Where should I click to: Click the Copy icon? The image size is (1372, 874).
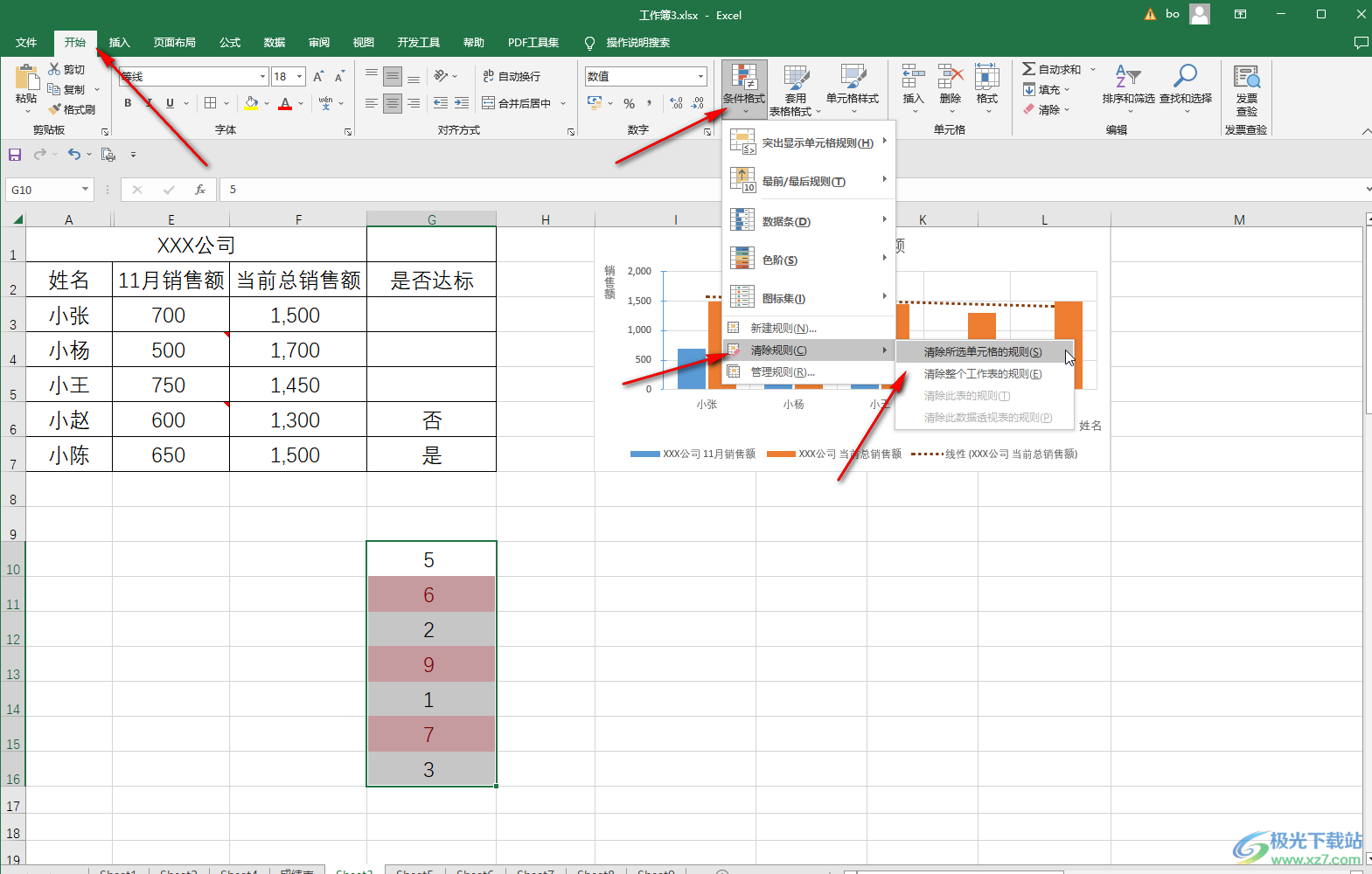point(54,89)
